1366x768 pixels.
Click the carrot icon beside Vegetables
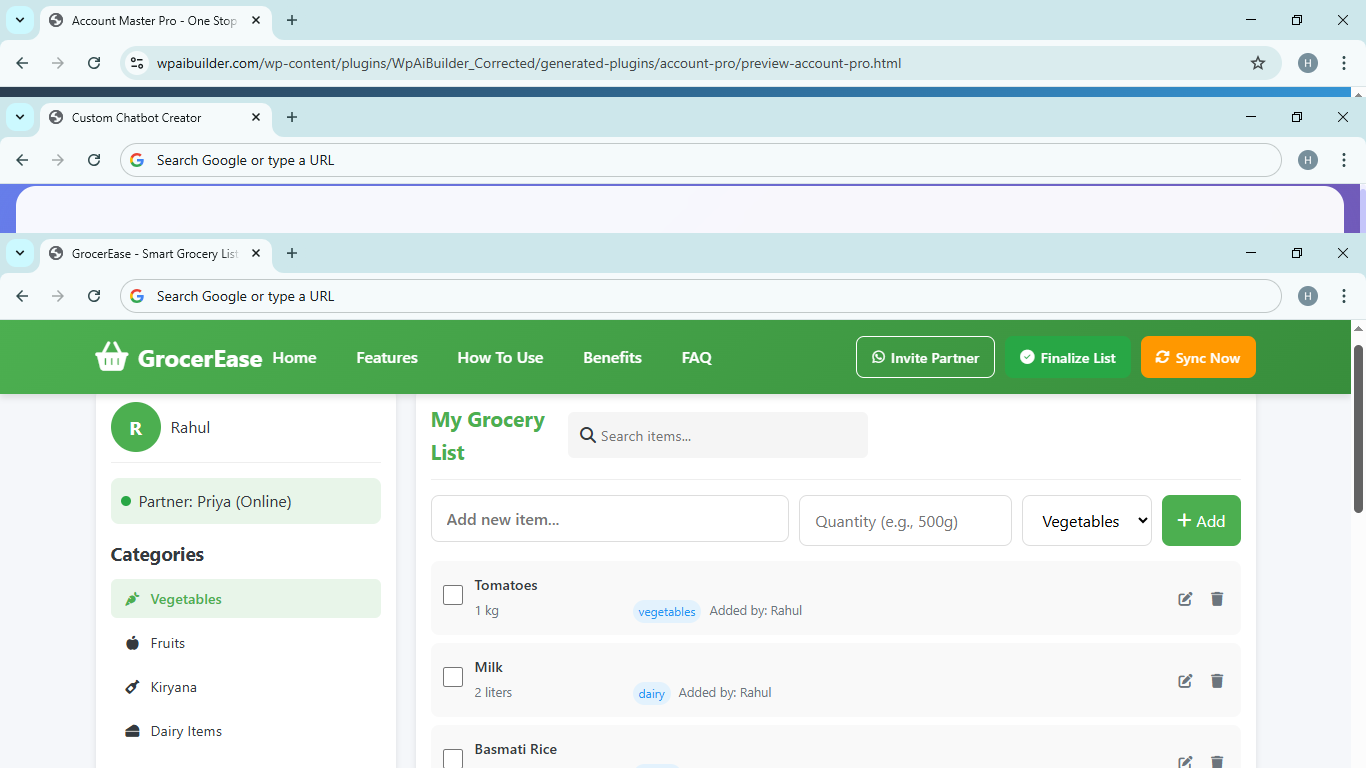pos(131,598)
